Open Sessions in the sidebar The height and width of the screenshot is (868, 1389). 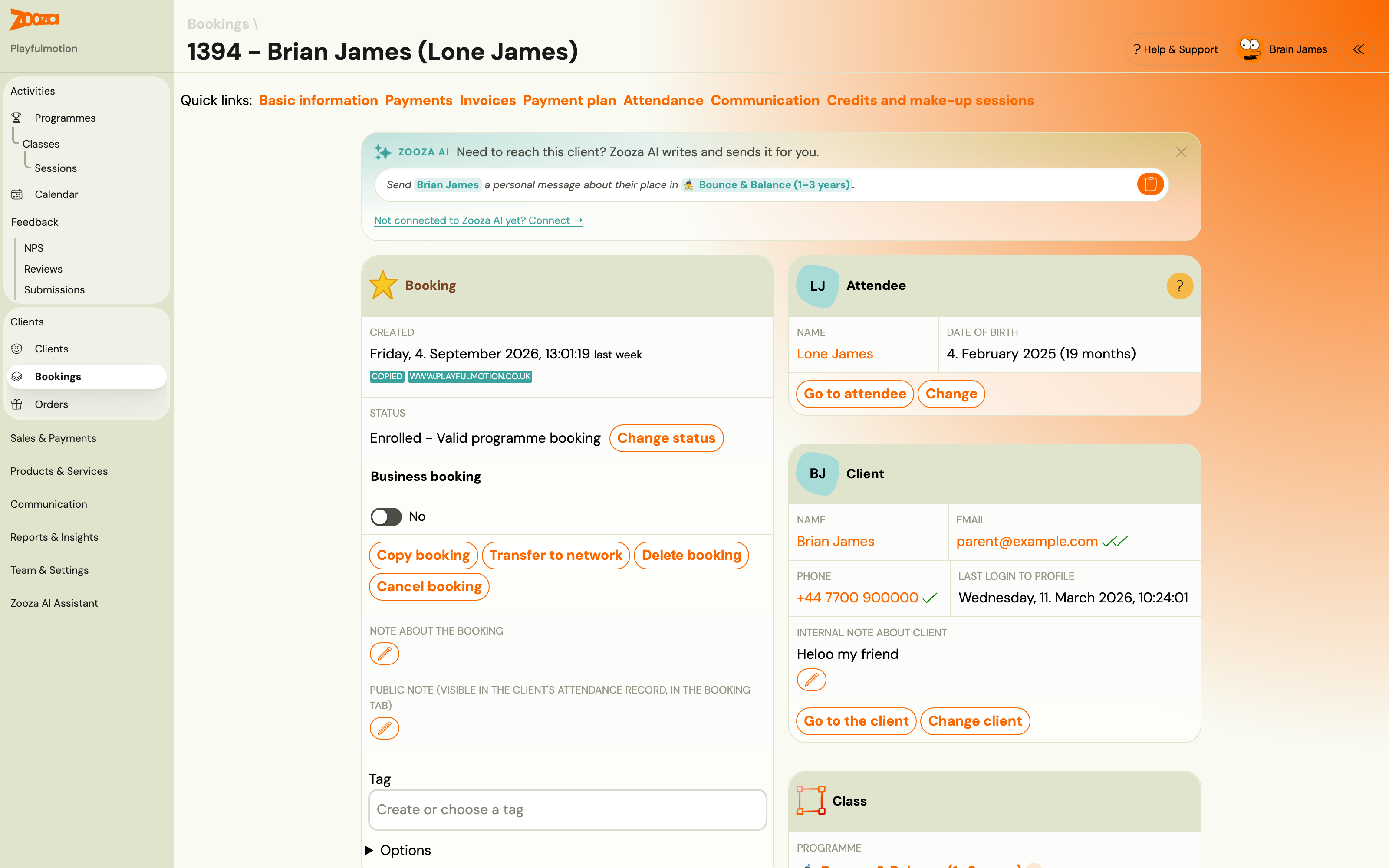coord(56,168)
